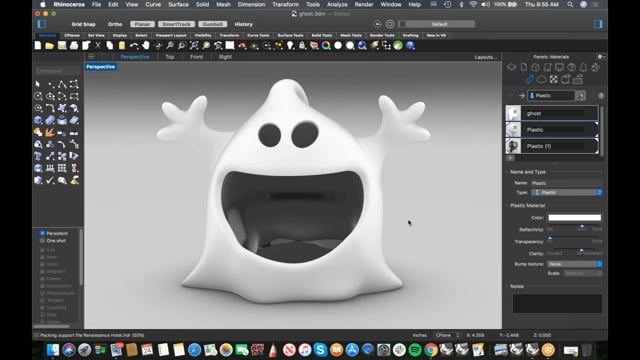Click the Zoom Extents icon
This screenshot has width=640, height=360.
tap(194, 45)
